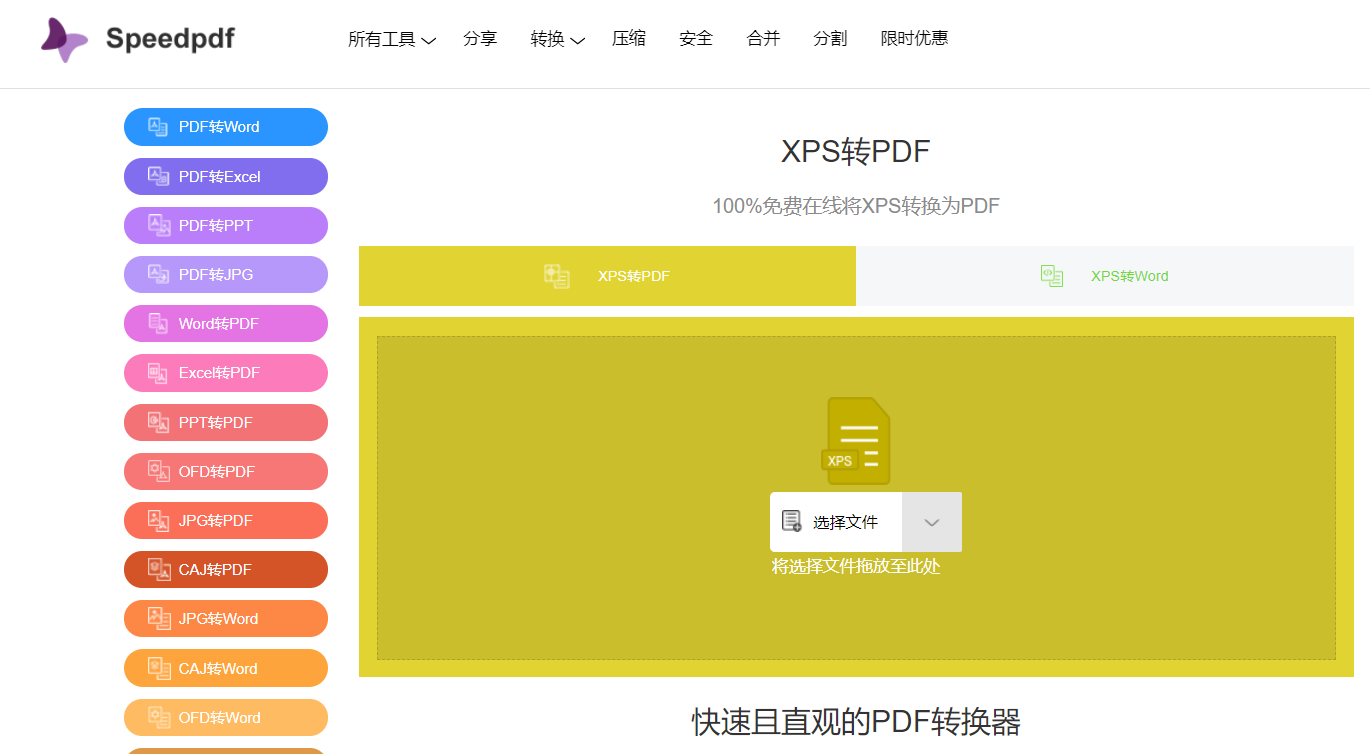Click the large XPS file icon
Viewport: 1370px width, 754px height.
click(856, 441)
